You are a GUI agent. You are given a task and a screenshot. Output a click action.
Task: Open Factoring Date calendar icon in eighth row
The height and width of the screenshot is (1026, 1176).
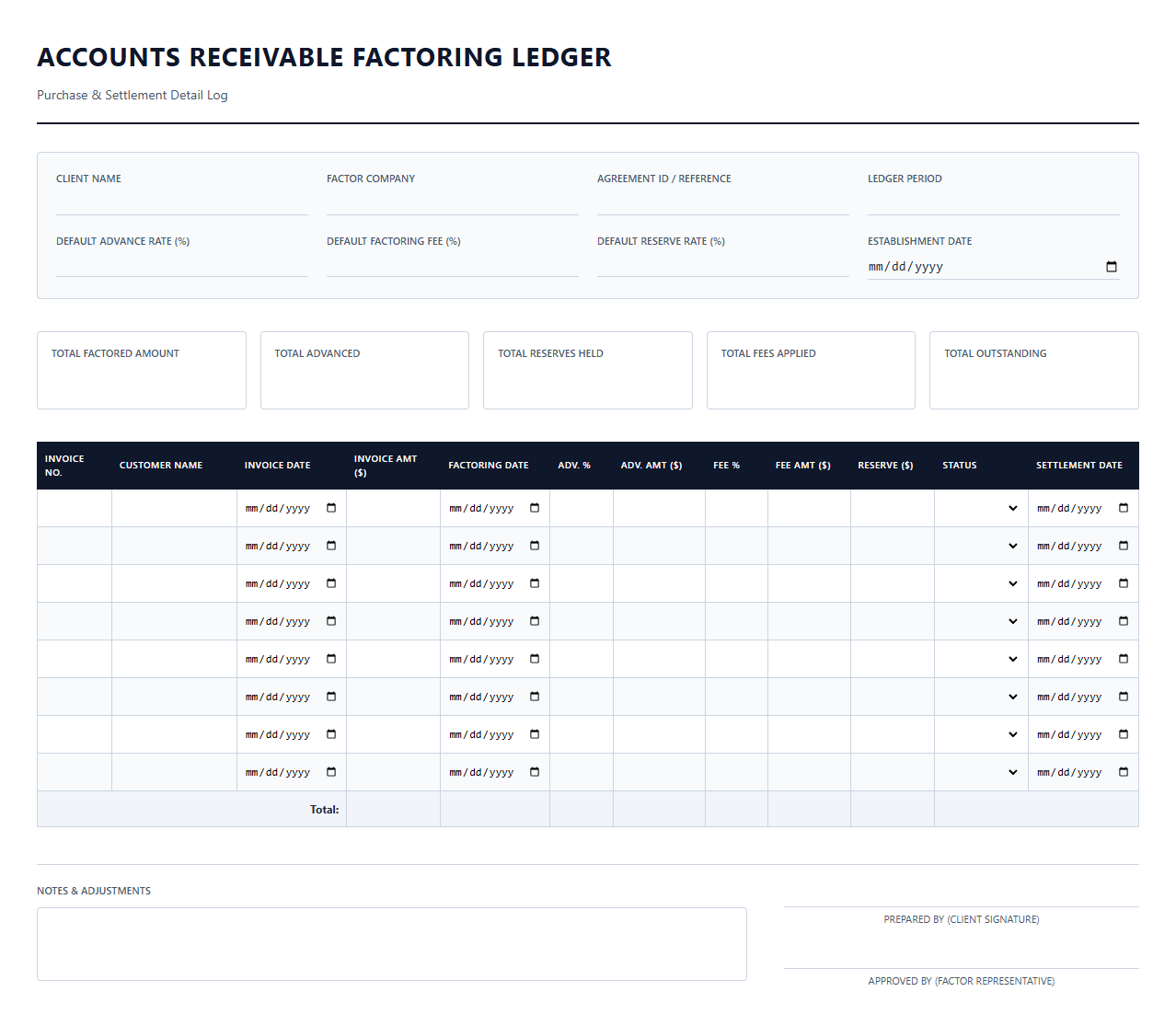click(535, 772)
